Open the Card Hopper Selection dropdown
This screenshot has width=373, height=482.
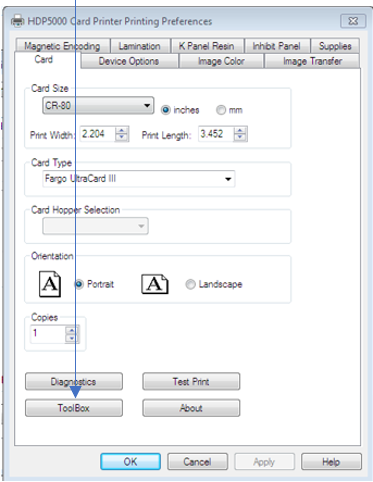pyautogui.click(x=95, y=226)
